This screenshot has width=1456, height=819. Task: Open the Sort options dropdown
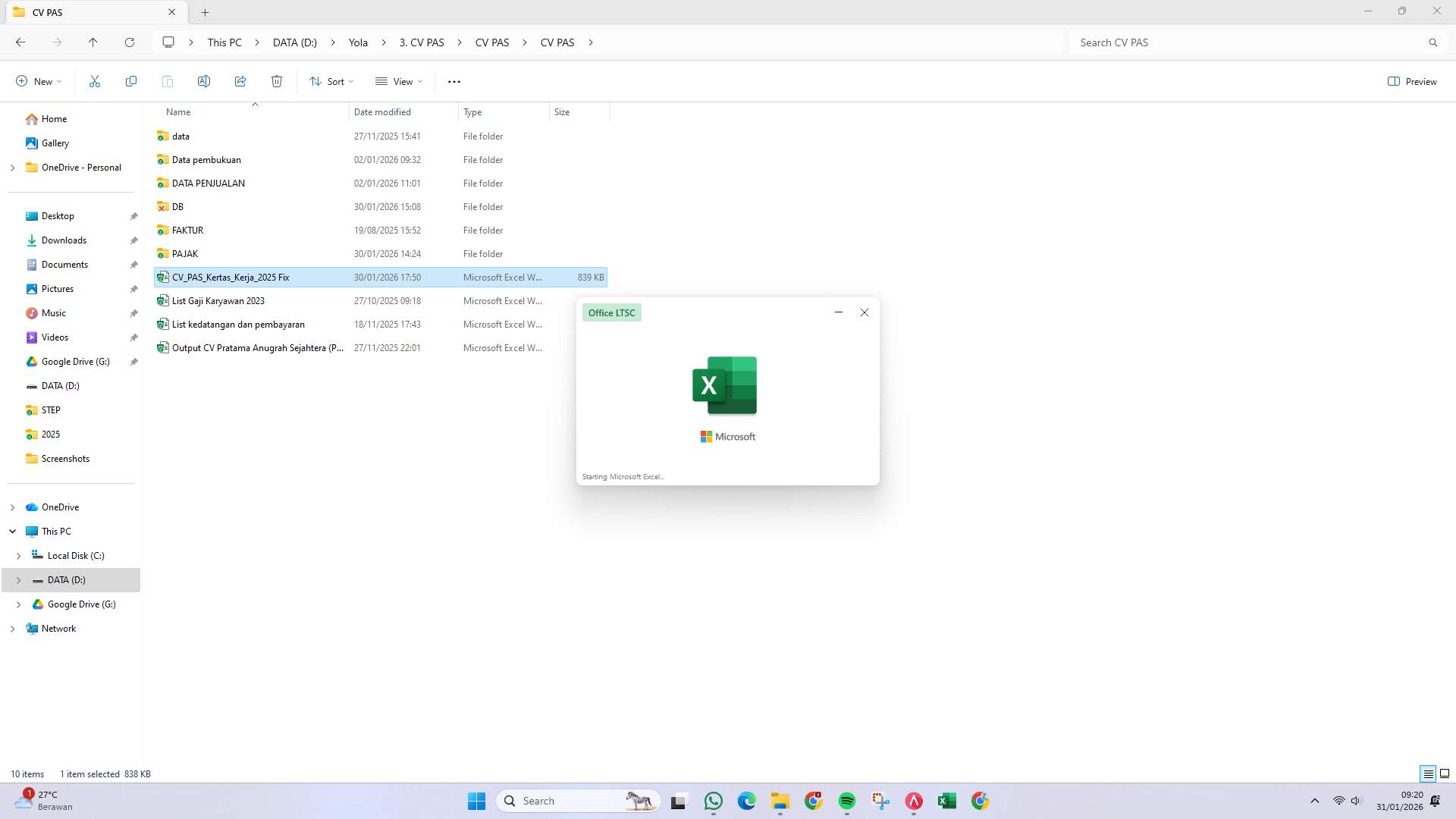coord(331,81)
